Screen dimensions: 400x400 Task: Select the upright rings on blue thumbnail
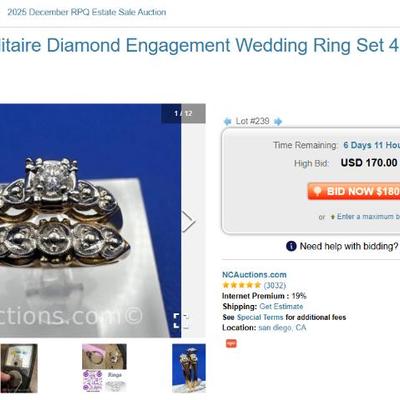point(189,368)
